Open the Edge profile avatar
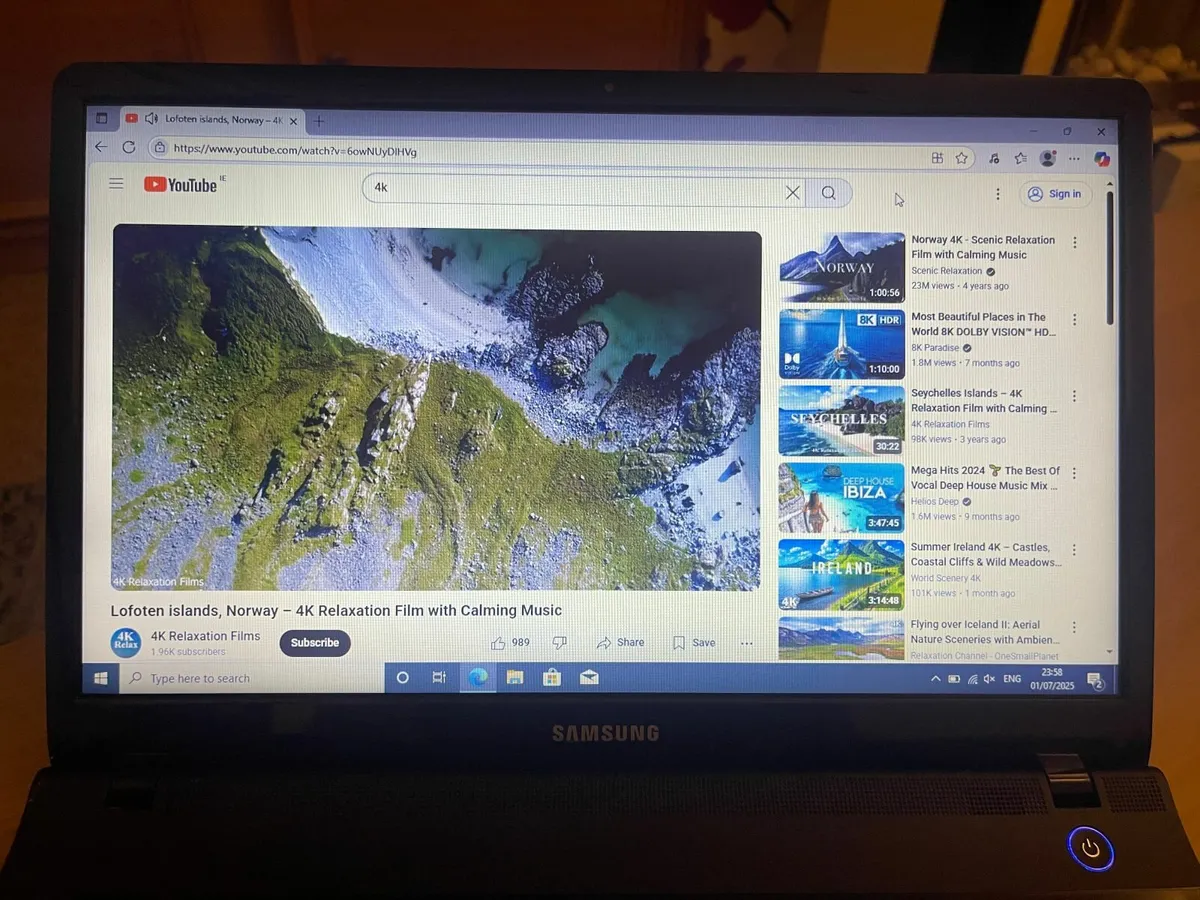Viewport: 1200px width, 900px height. click(x=1048, y=158)
